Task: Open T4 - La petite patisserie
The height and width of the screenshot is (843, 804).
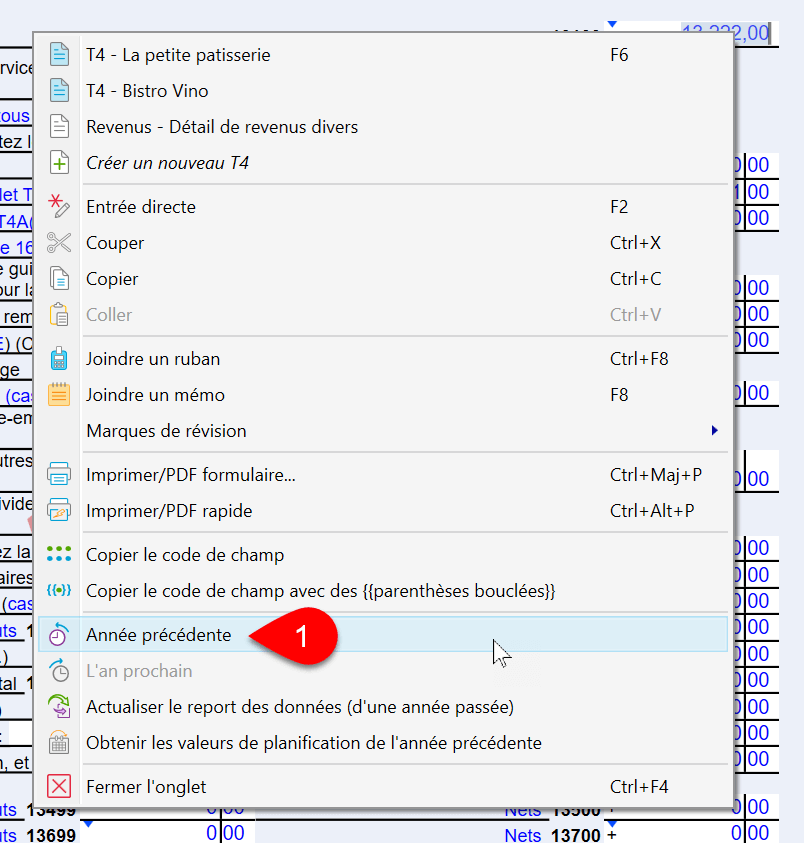Action: tap(382, 55)
